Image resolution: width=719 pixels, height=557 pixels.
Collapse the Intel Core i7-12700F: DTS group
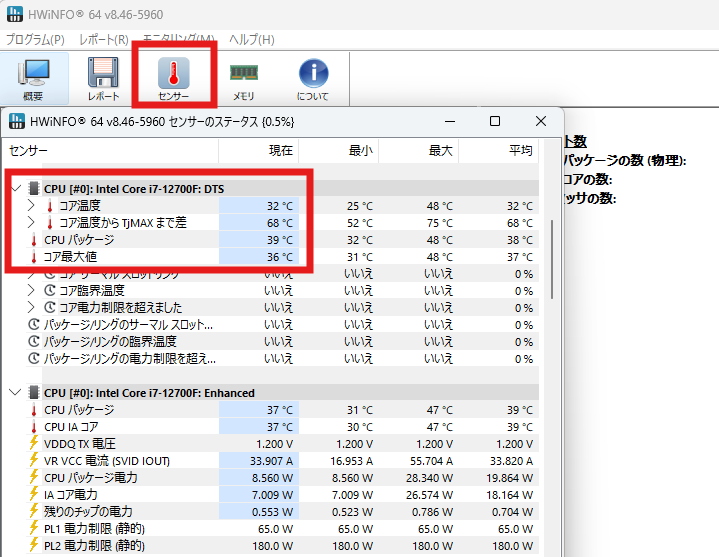(x=17, y=188)
